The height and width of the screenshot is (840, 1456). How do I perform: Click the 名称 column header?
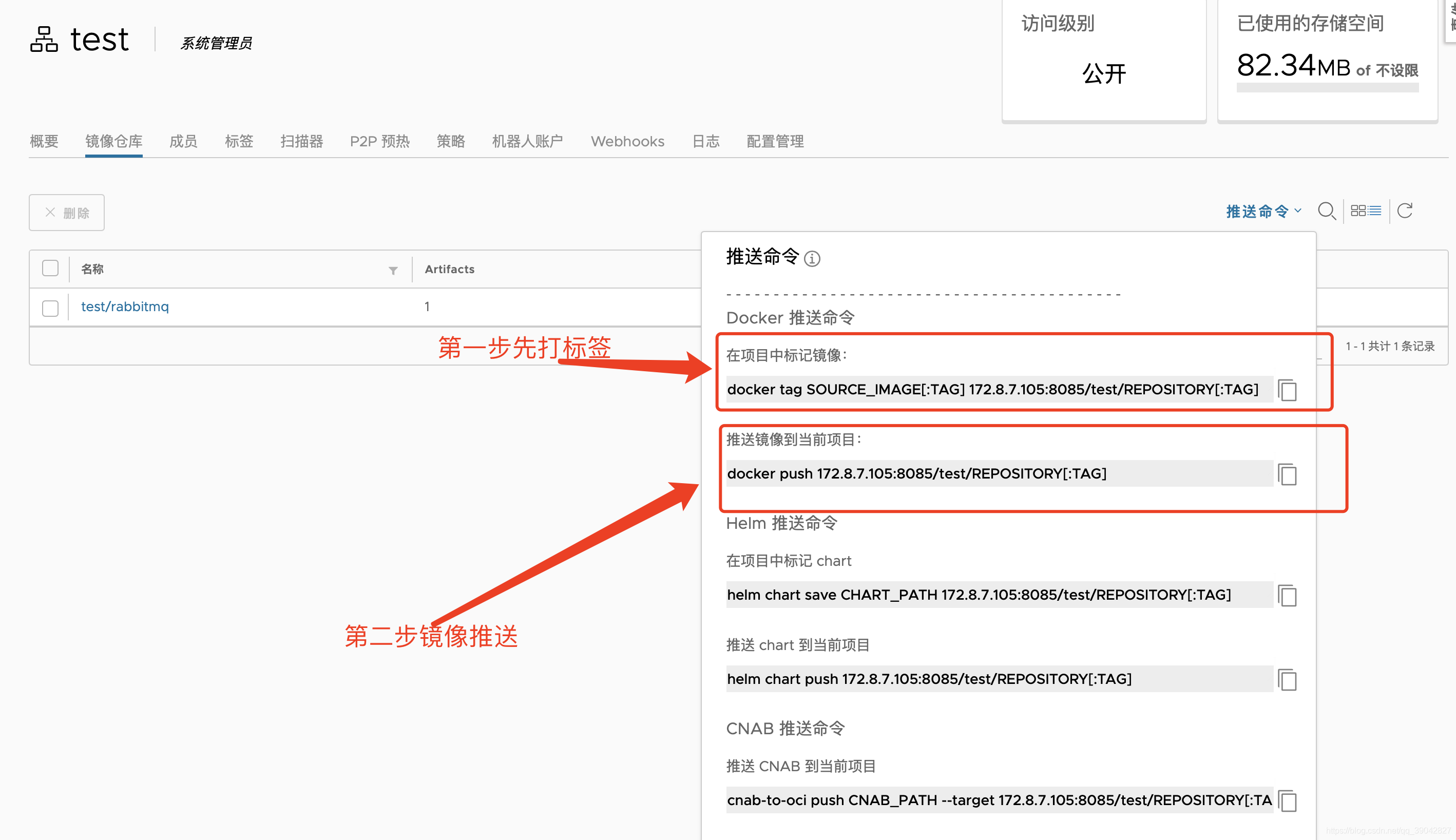pos(92,269)
